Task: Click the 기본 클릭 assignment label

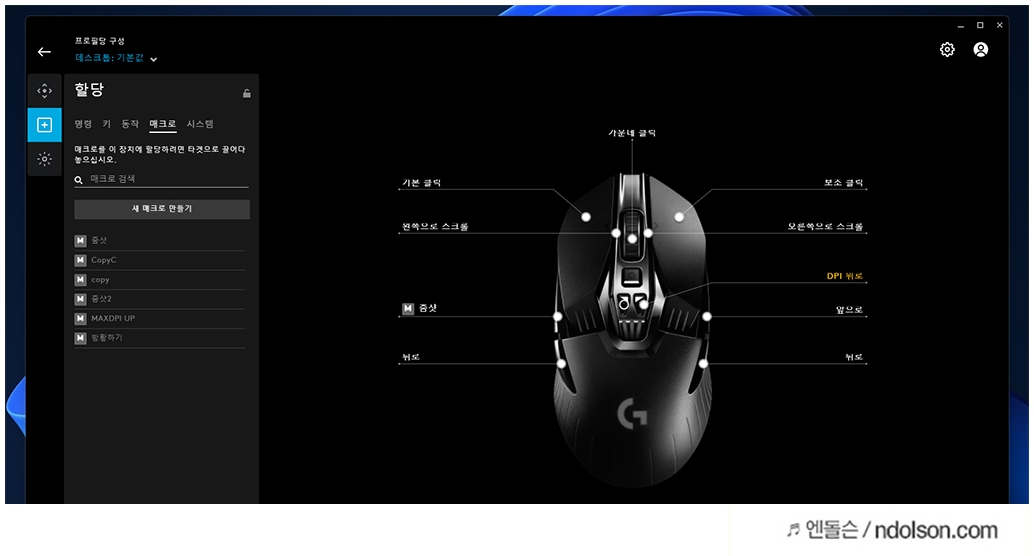Action: pos(421,183)
